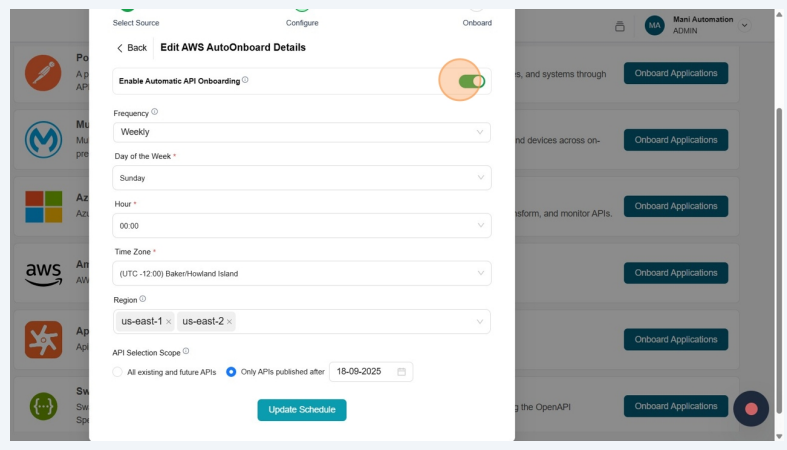Click the Postman logo icon
The image size is (787, 450).
43,73
